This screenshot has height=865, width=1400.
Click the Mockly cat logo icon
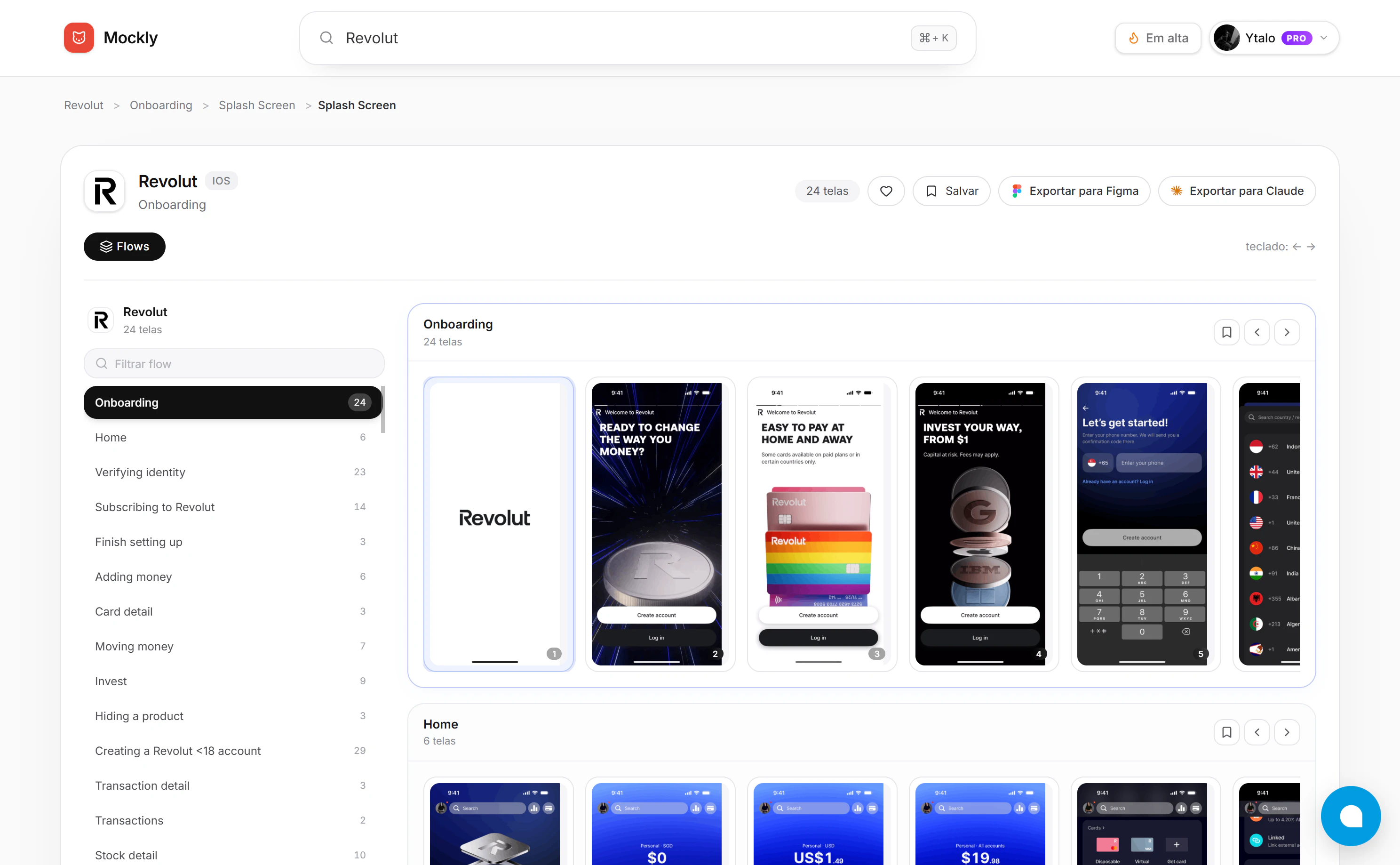[x=79, y=38]
